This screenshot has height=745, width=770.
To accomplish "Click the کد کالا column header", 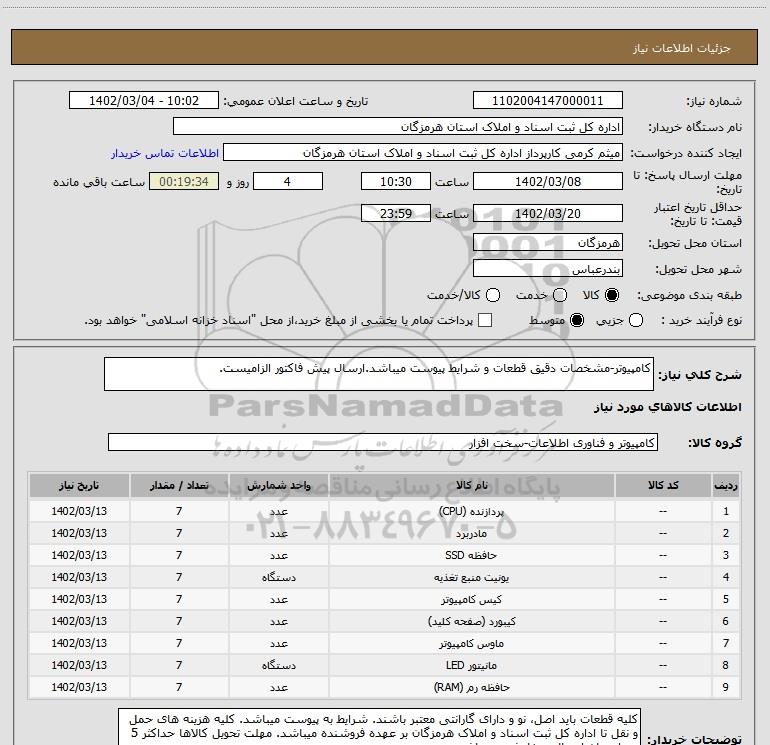I will pyautogui.click(x=663, y=485).
